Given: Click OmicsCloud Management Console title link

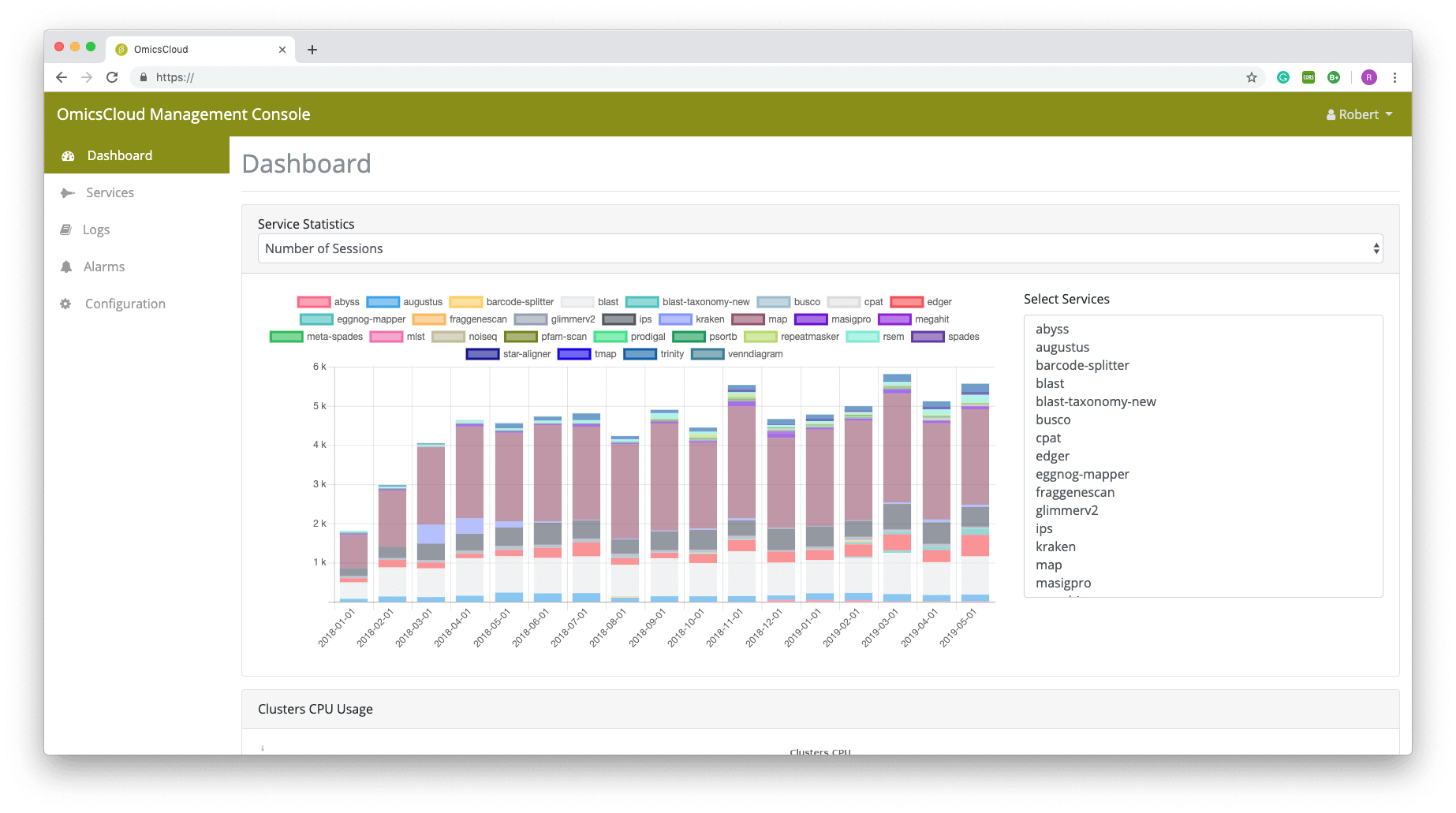Looking at the screenshot, I should click(x=183, y=114).
